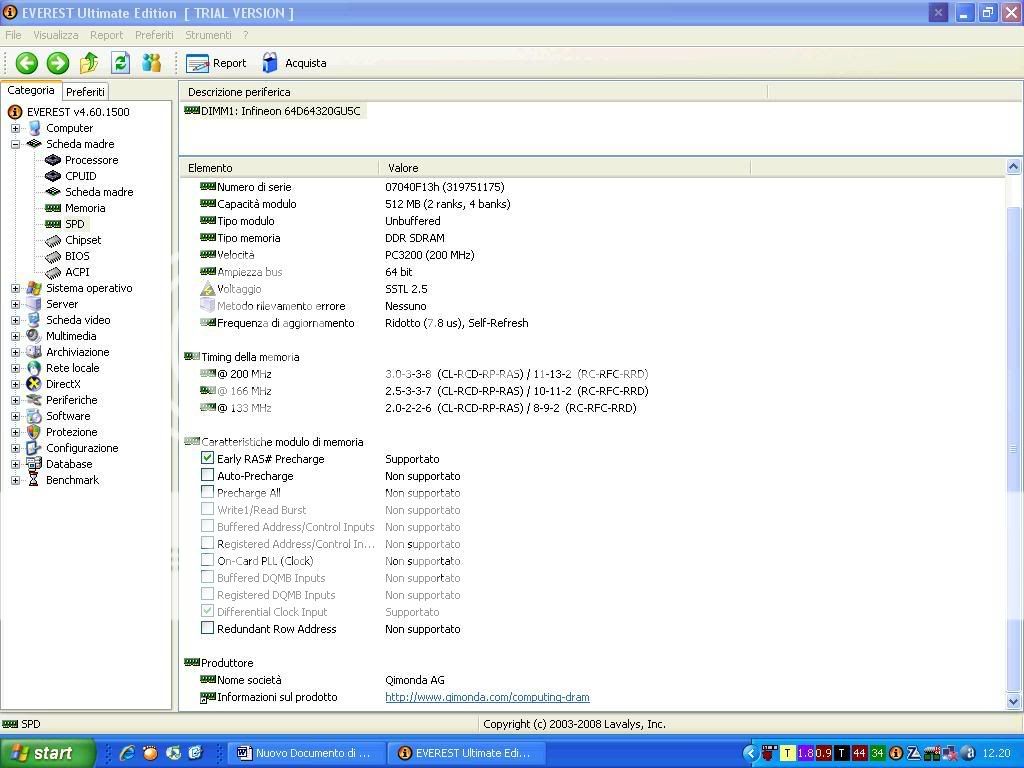This screenshot has height=768, width=1024.
Task: Select the EVEREST v4.60.1500 root node
Action: point(78,112)
